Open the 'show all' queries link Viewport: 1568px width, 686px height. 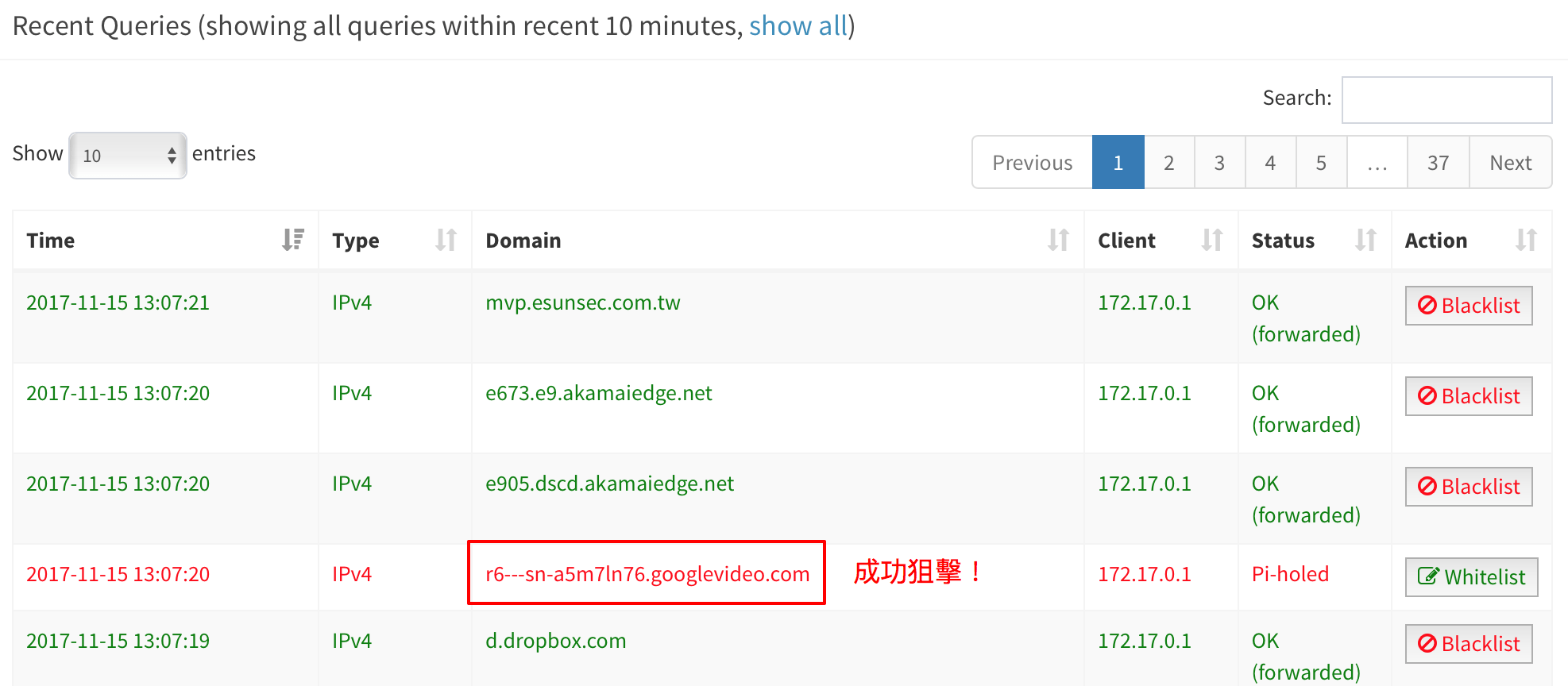(x=798, y=26)
